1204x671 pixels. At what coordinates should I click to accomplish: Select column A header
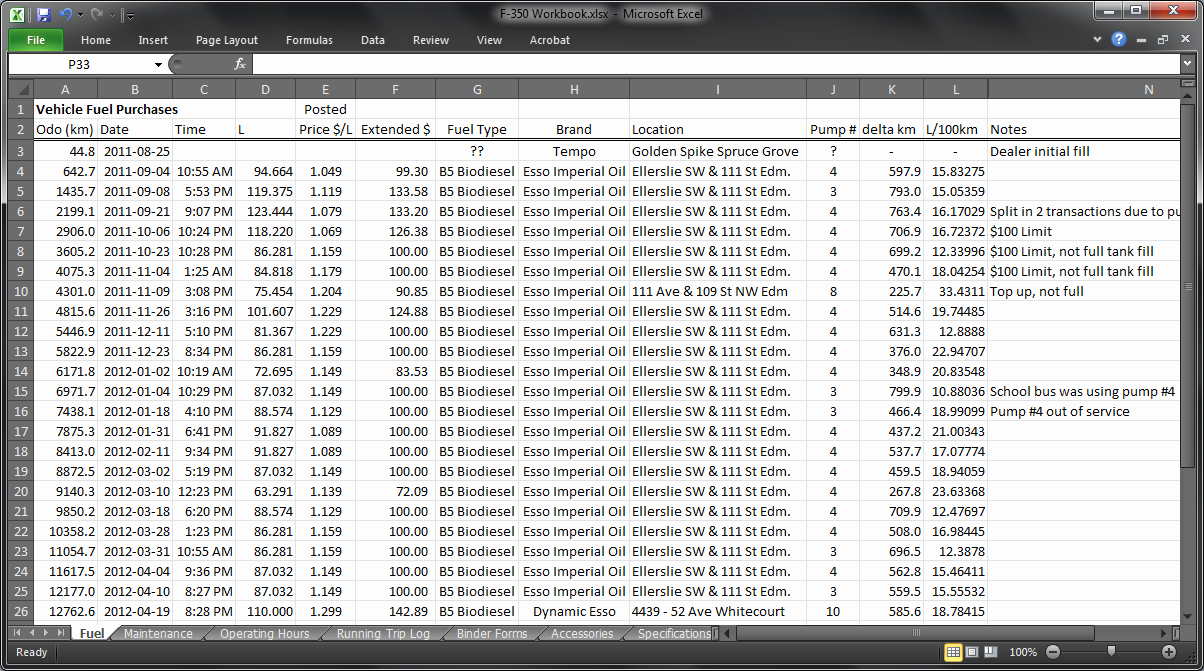65,90
